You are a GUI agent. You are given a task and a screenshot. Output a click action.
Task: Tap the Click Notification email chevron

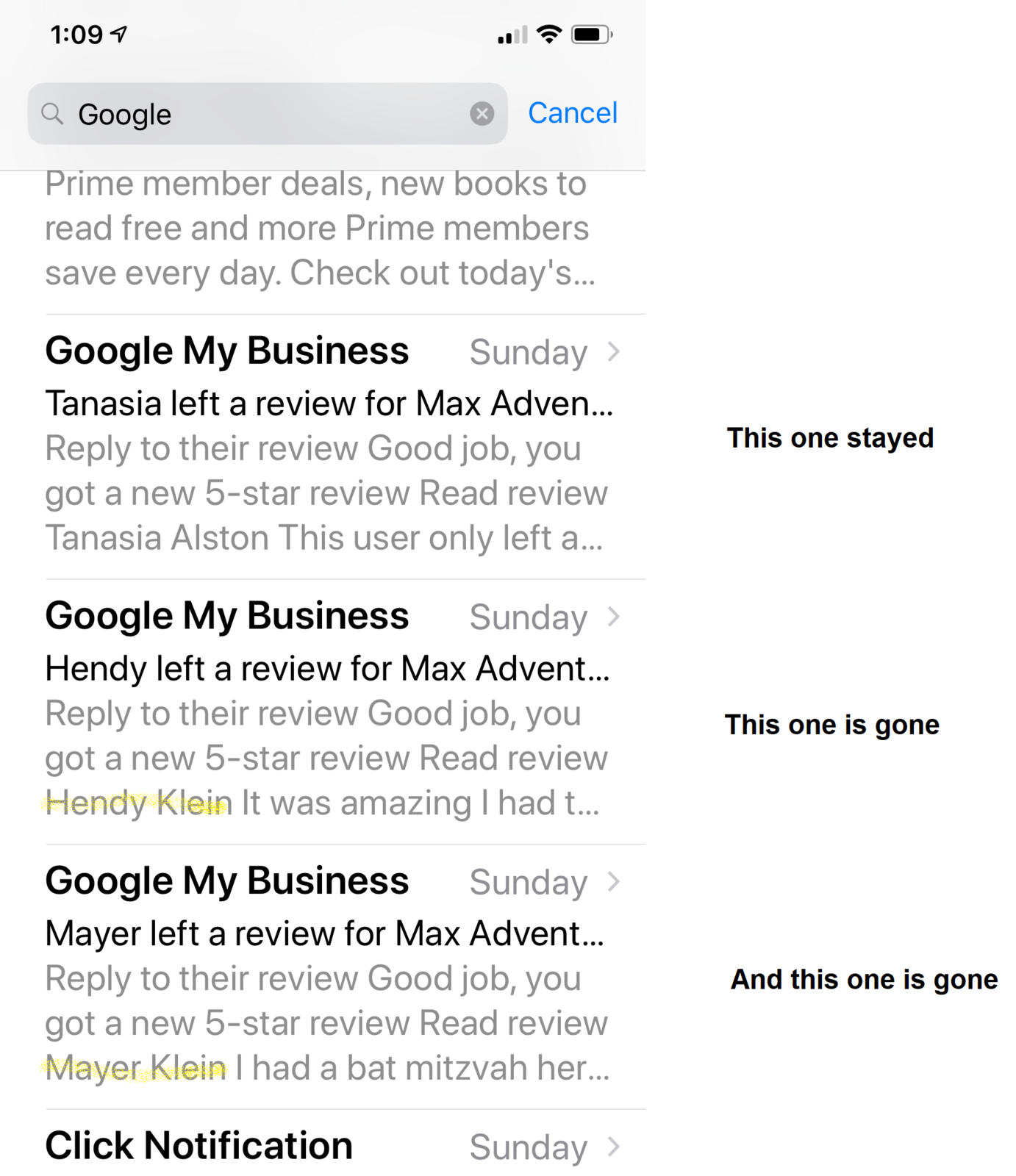[614, 1147]
